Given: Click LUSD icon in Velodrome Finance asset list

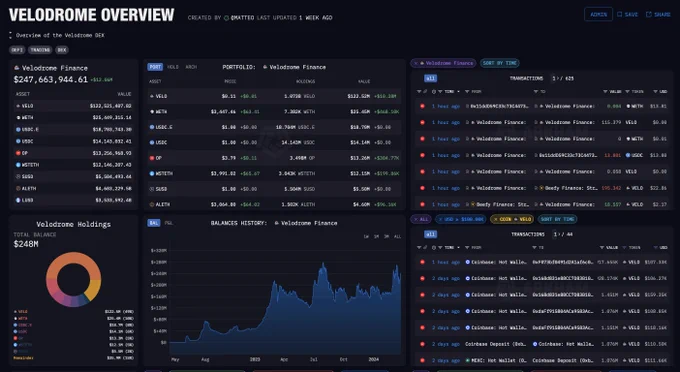Looking at the screenshot, I should coord(18,200).
